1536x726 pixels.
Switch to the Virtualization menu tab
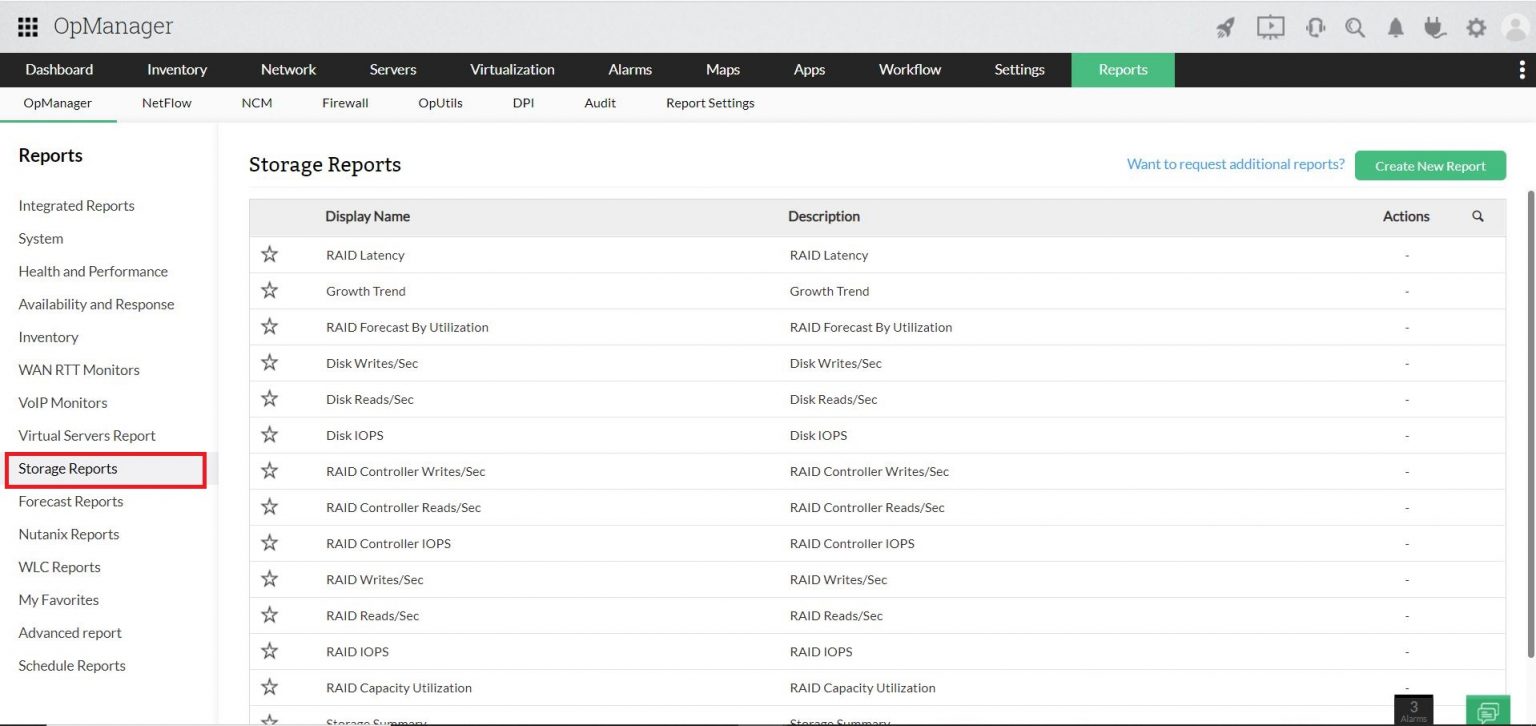(x=512, y=69)
